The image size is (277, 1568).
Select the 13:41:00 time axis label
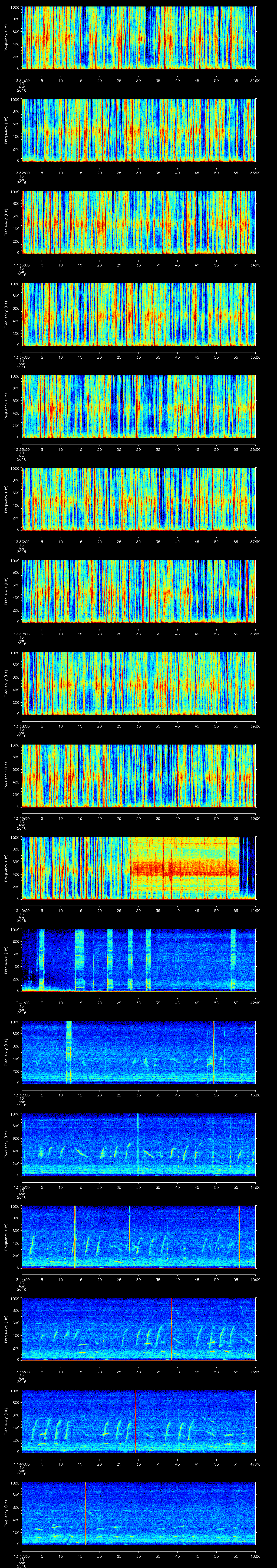pos(22,1003)
